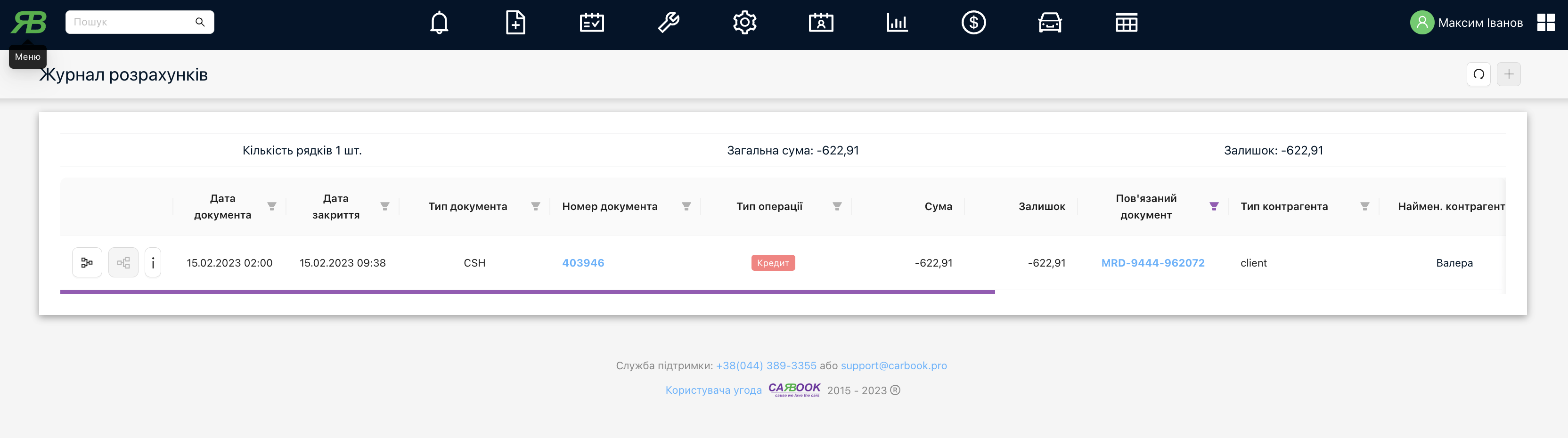
Task: Click the contact calendar icon
Action: click(x=821, y=23)
